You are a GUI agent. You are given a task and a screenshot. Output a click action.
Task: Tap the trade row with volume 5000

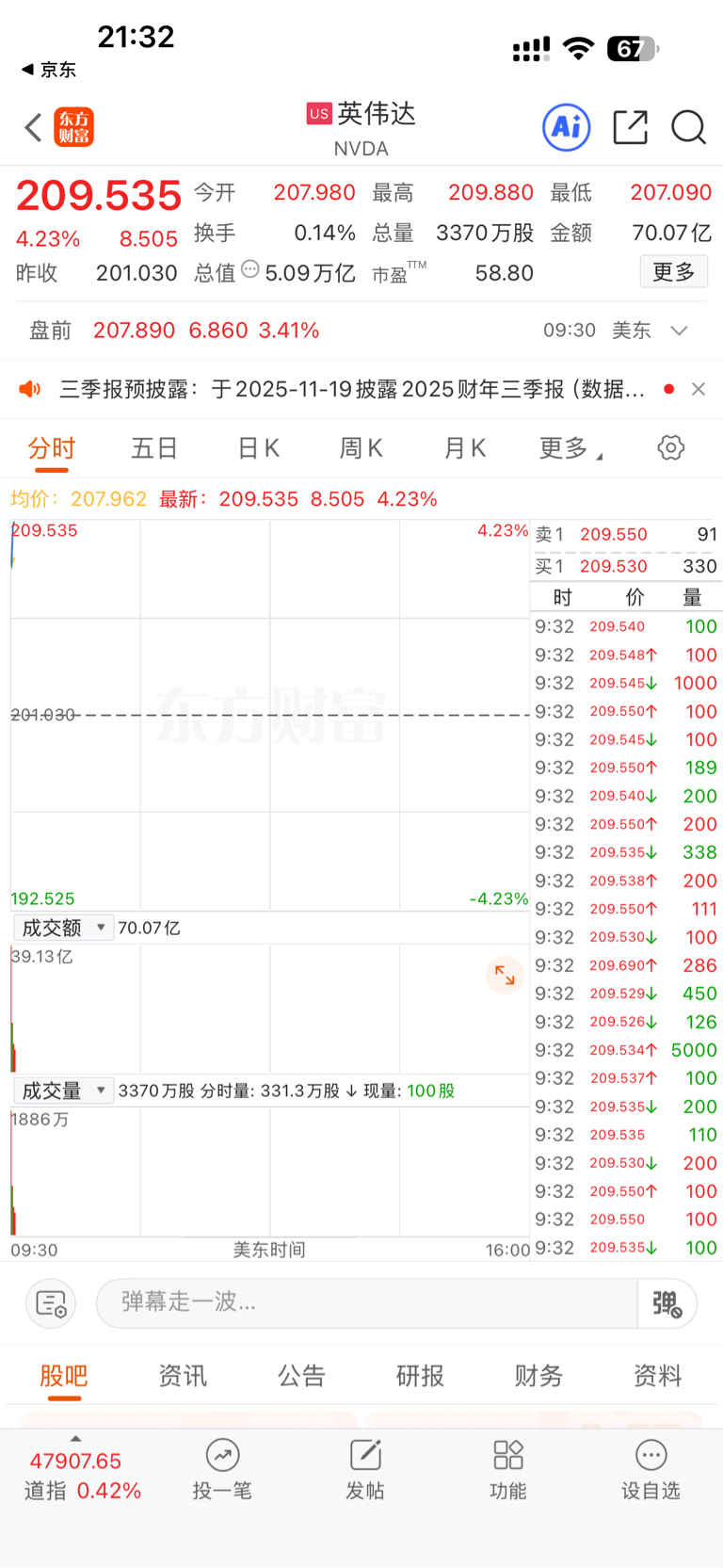(x=626, y=1050)
